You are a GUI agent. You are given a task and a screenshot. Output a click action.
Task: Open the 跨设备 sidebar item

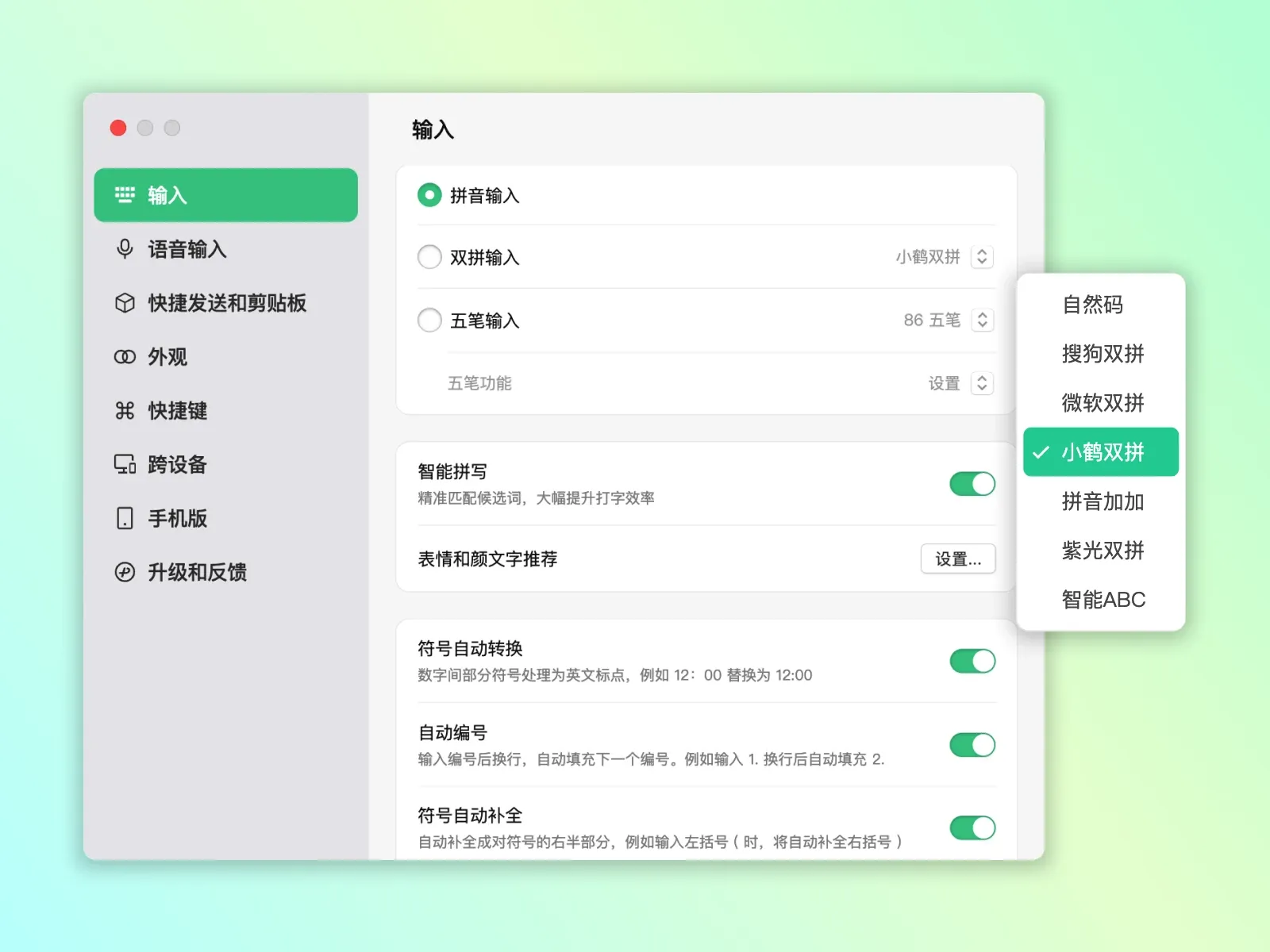[x=225, y=464]
